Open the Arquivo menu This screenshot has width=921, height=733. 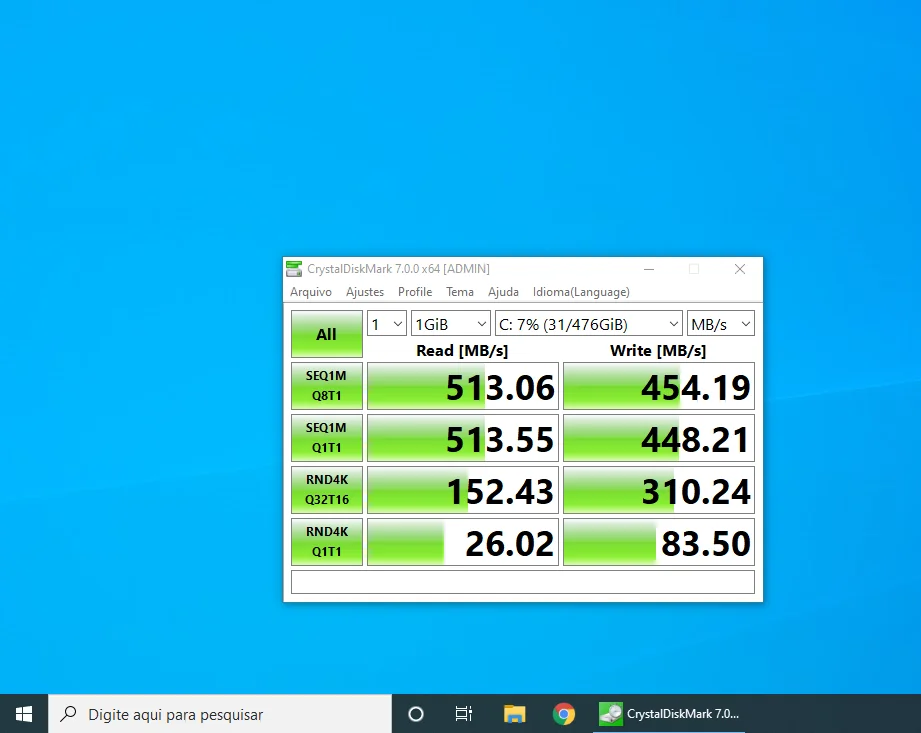pos(311,292)
